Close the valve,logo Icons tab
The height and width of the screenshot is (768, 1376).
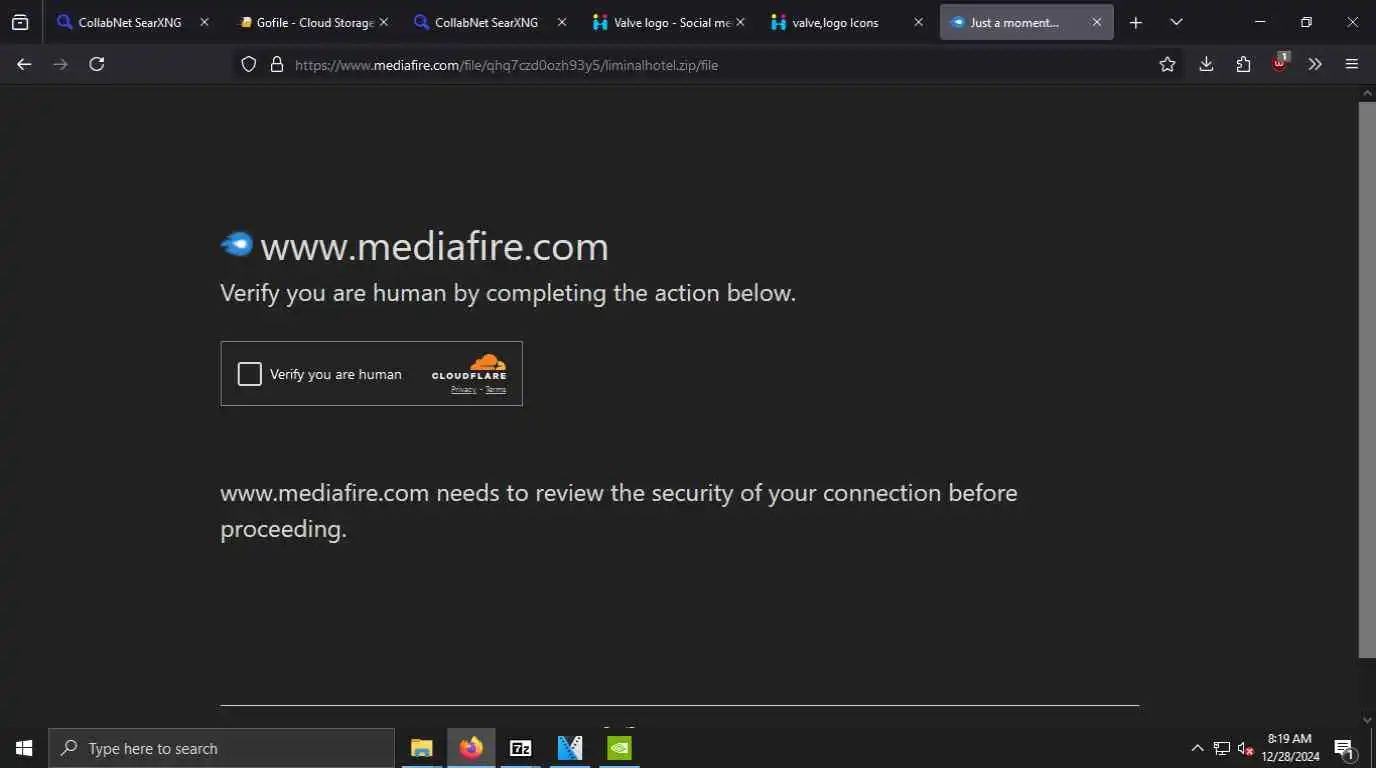[x=918, y=22]
